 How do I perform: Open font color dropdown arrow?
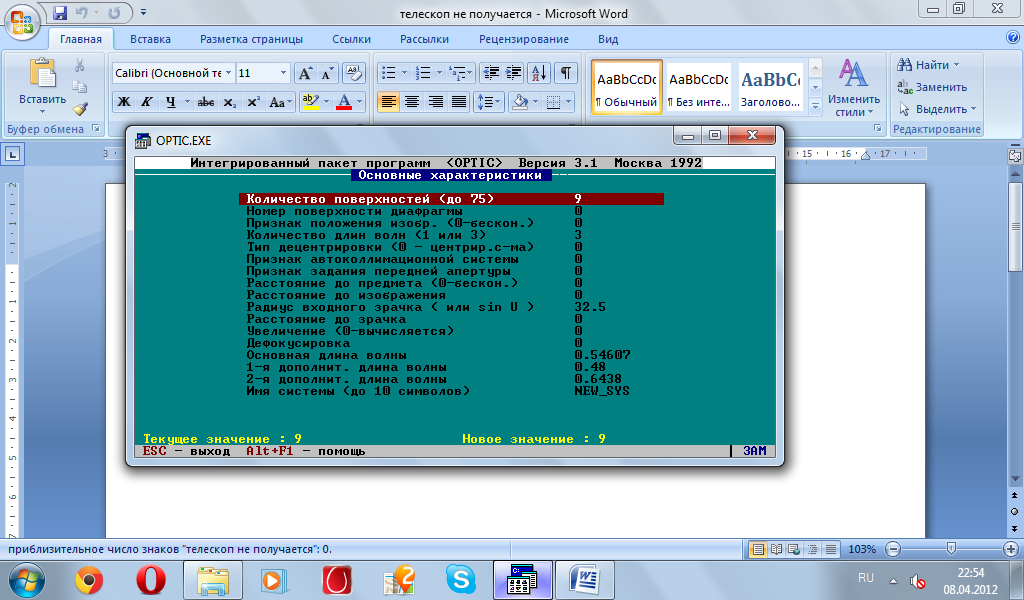359,102
